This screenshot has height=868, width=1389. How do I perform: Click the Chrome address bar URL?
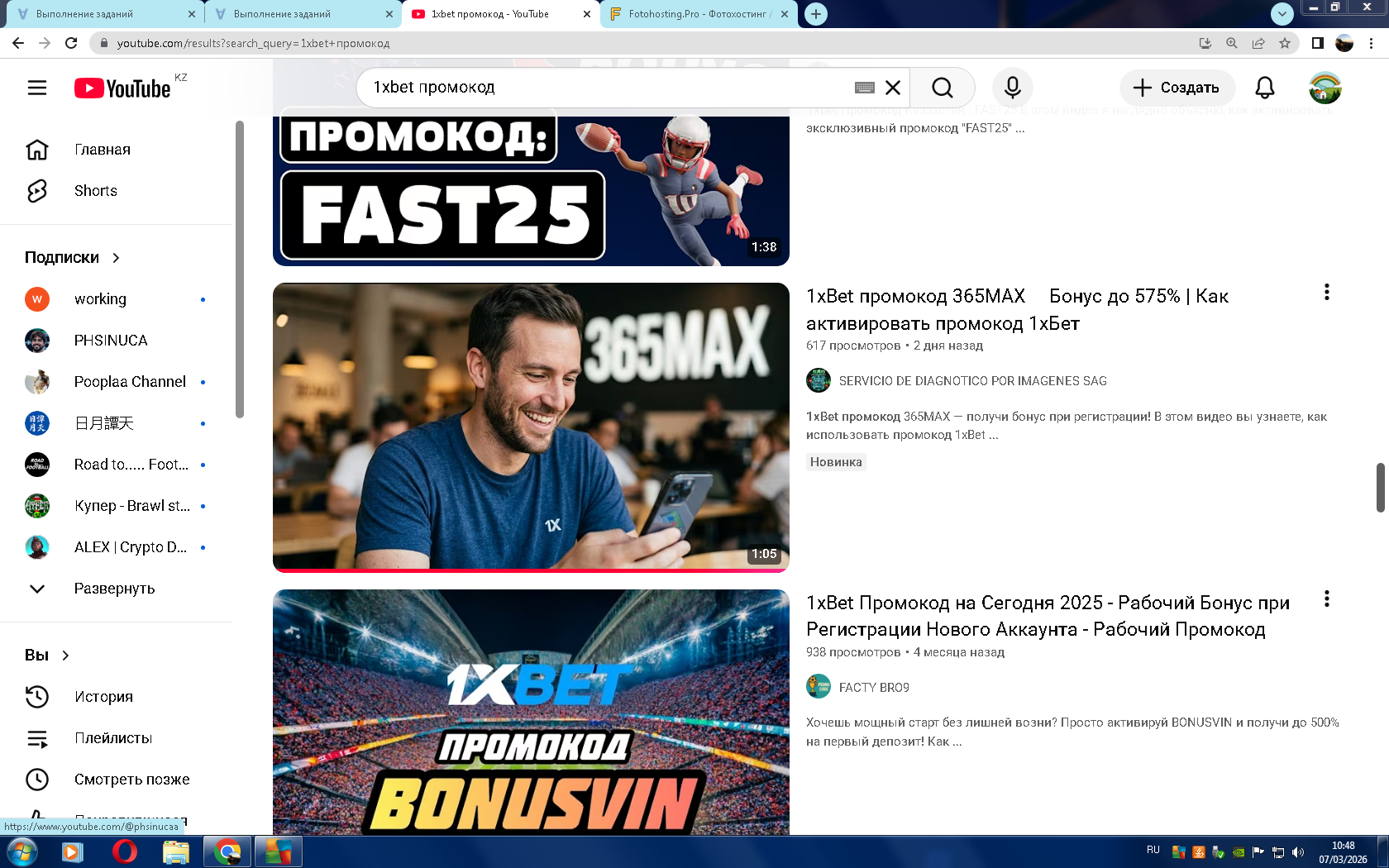coord(253,43)
